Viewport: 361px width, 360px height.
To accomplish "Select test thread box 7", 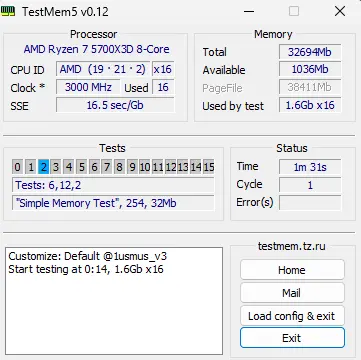I will [x=107, y=167].
